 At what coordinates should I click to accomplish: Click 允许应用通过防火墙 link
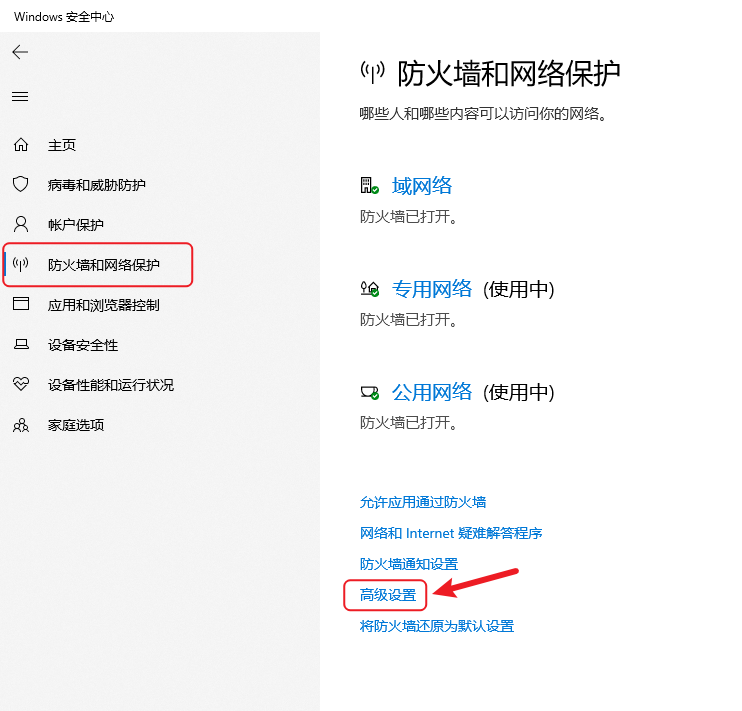tap(423, 502)
